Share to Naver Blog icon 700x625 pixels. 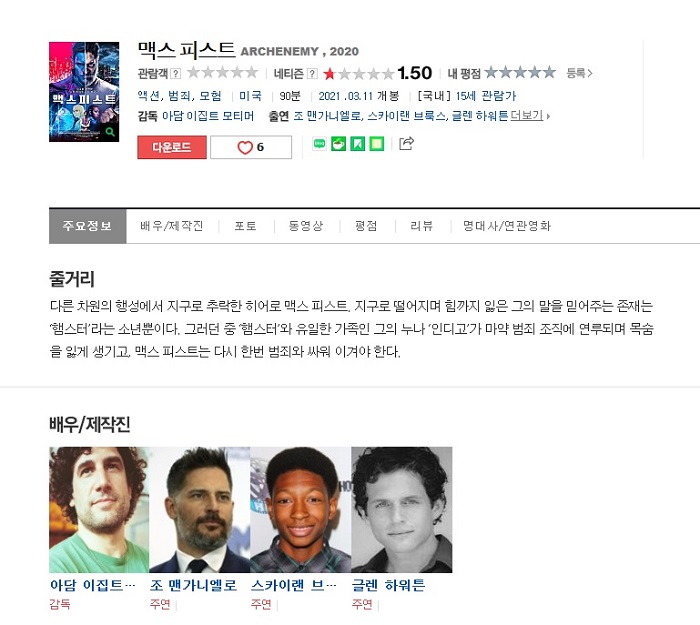(319, 144)
